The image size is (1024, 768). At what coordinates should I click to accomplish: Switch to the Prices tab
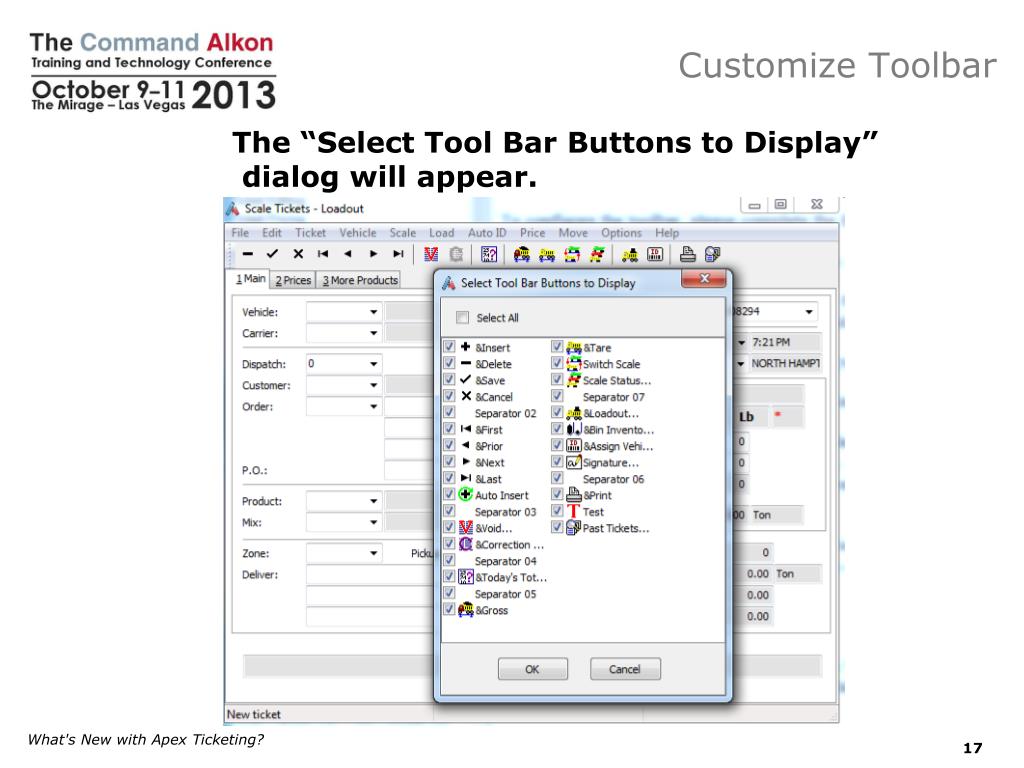tap(293, 281)
